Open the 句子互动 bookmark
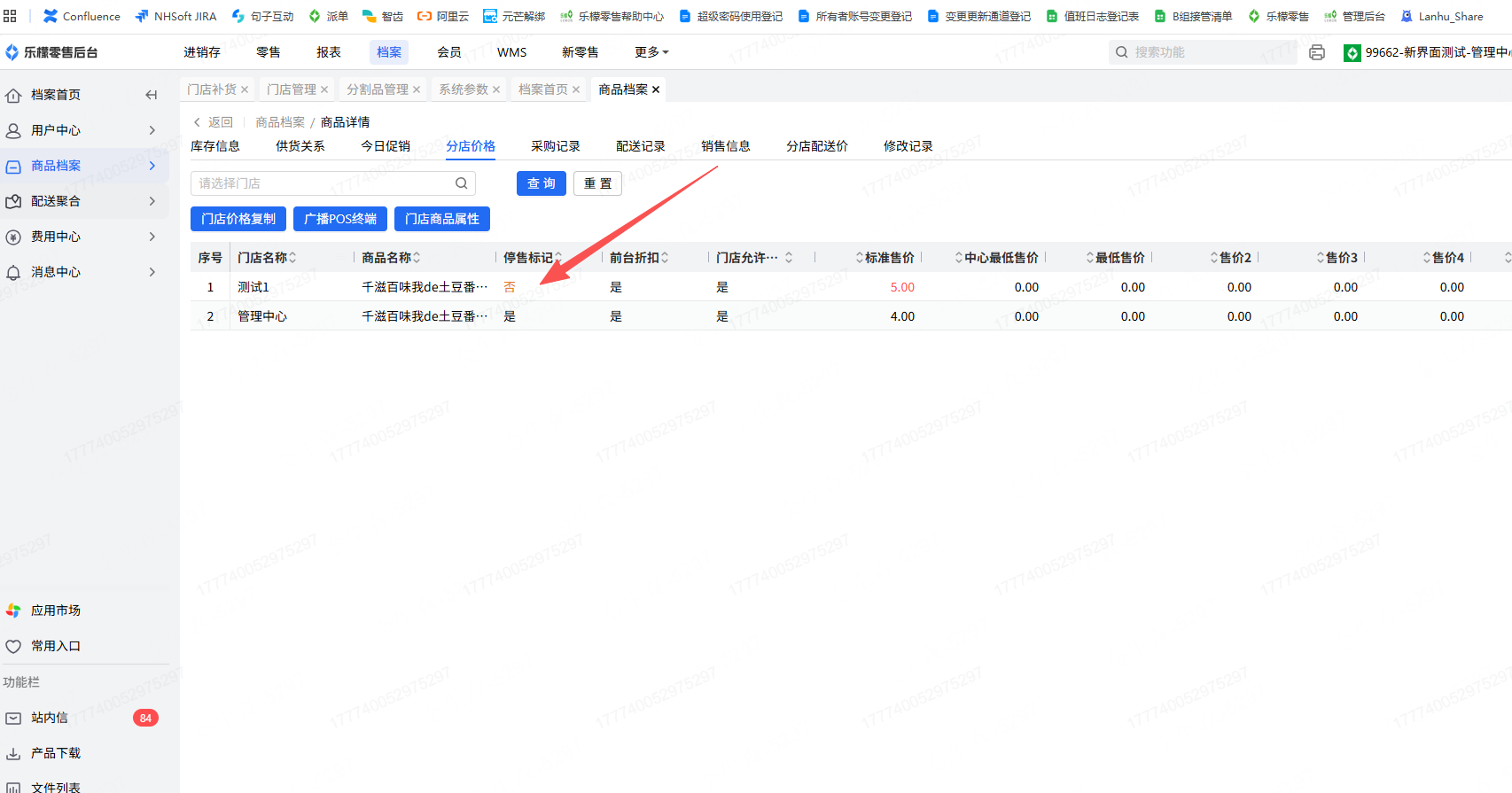 coord(262,16)
